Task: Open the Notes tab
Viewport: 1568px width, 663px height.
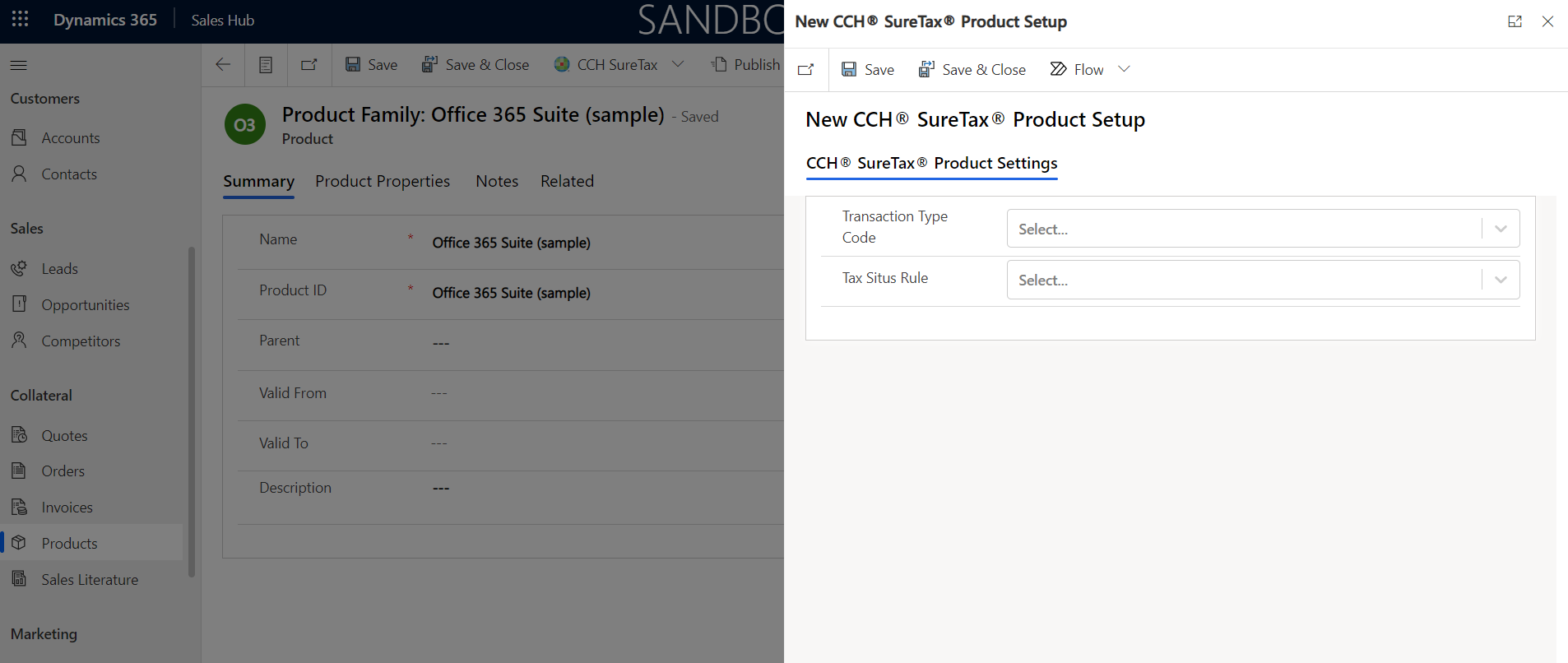Action: point(497,181)
